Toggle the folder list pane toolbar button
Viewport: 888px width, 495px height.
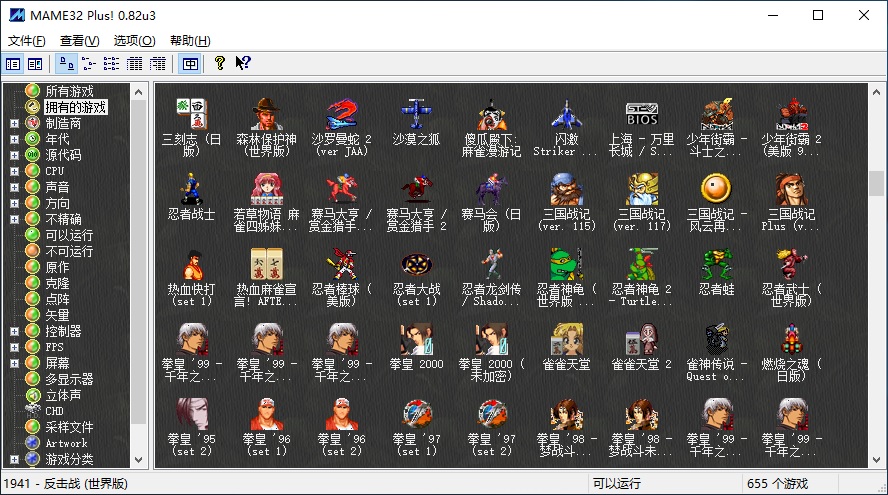(13, 64)
